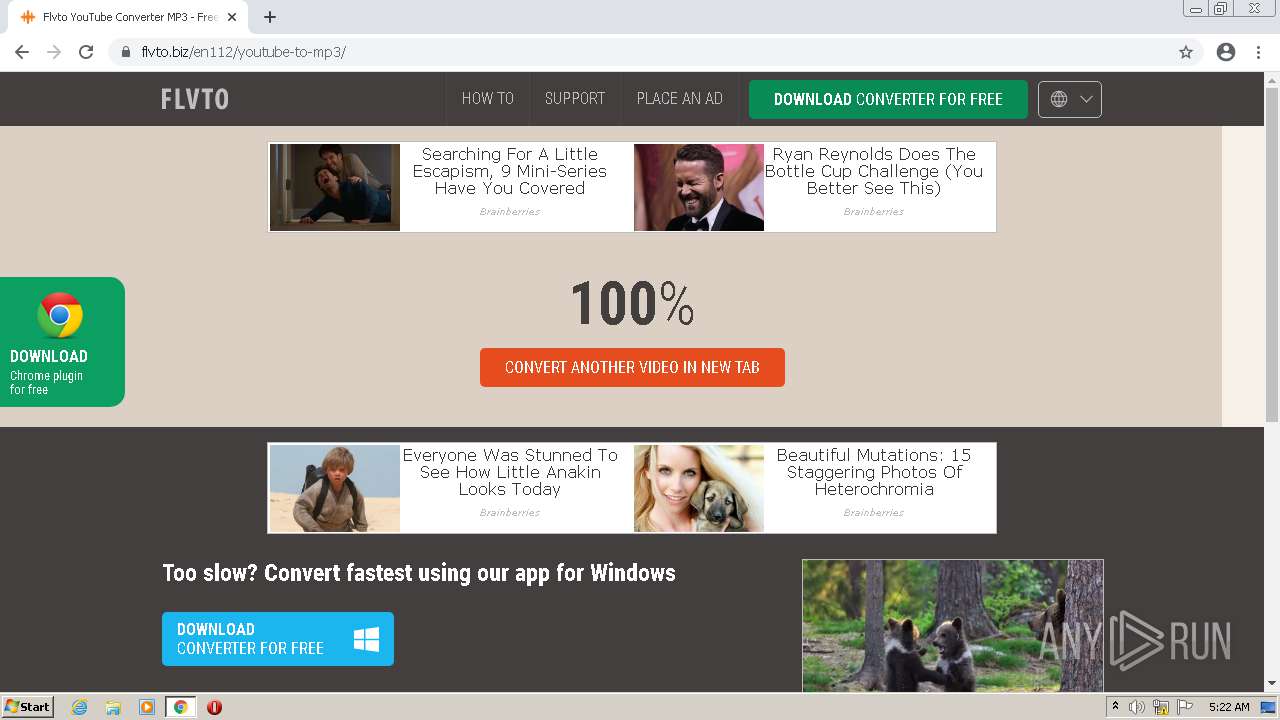Image resolution: width=1280 pixels, height=720 pixels.
Task: Close the Flvto YouTube Converter tab
Action: 232,17
